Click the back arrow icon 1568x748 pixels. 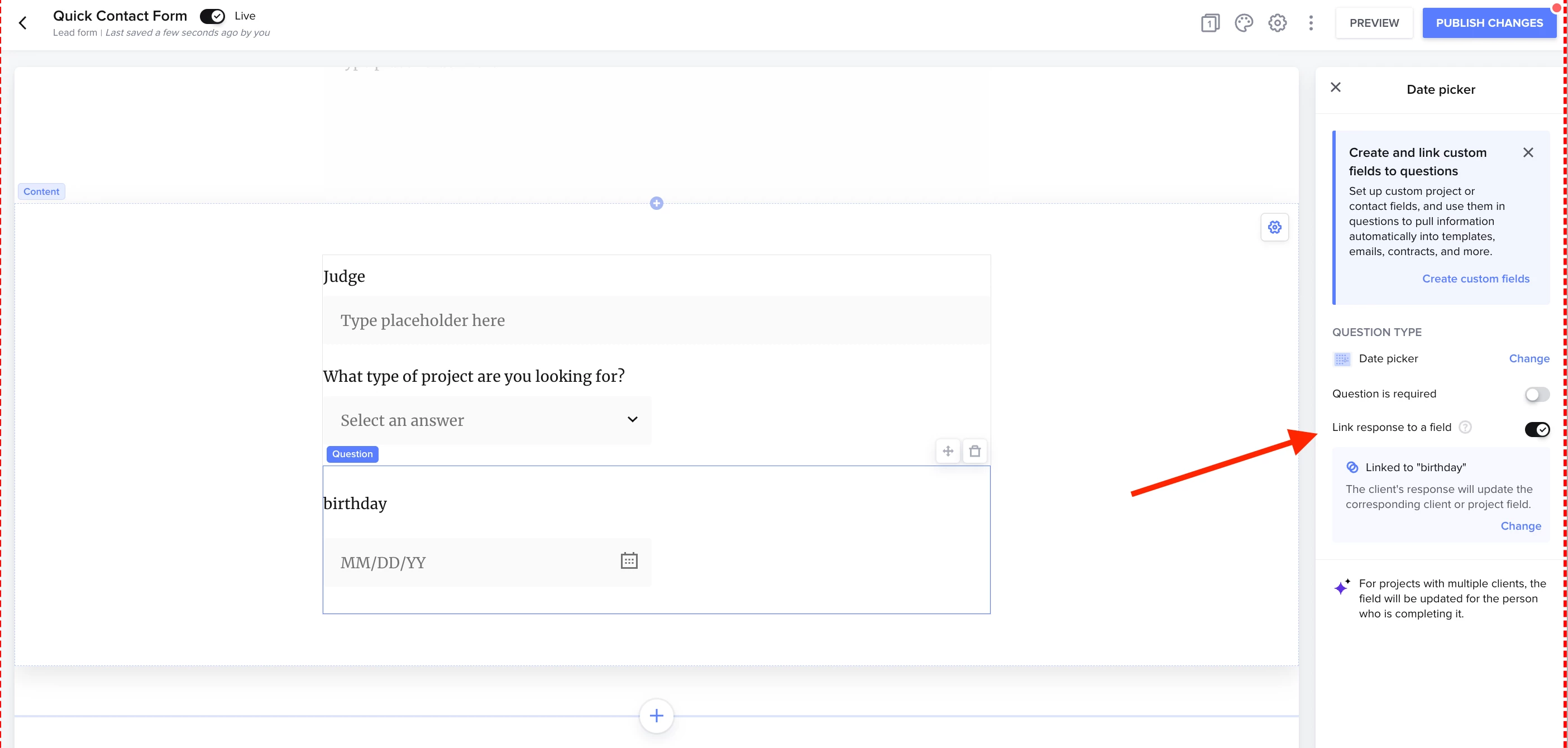click(x=23, y=23)
